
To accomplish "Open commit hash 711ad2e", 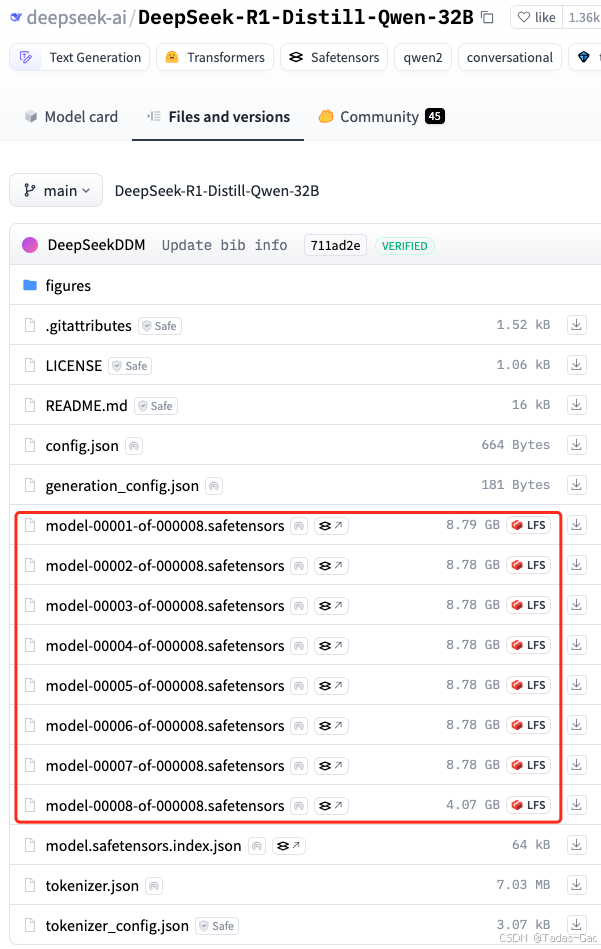I will 335,245.
